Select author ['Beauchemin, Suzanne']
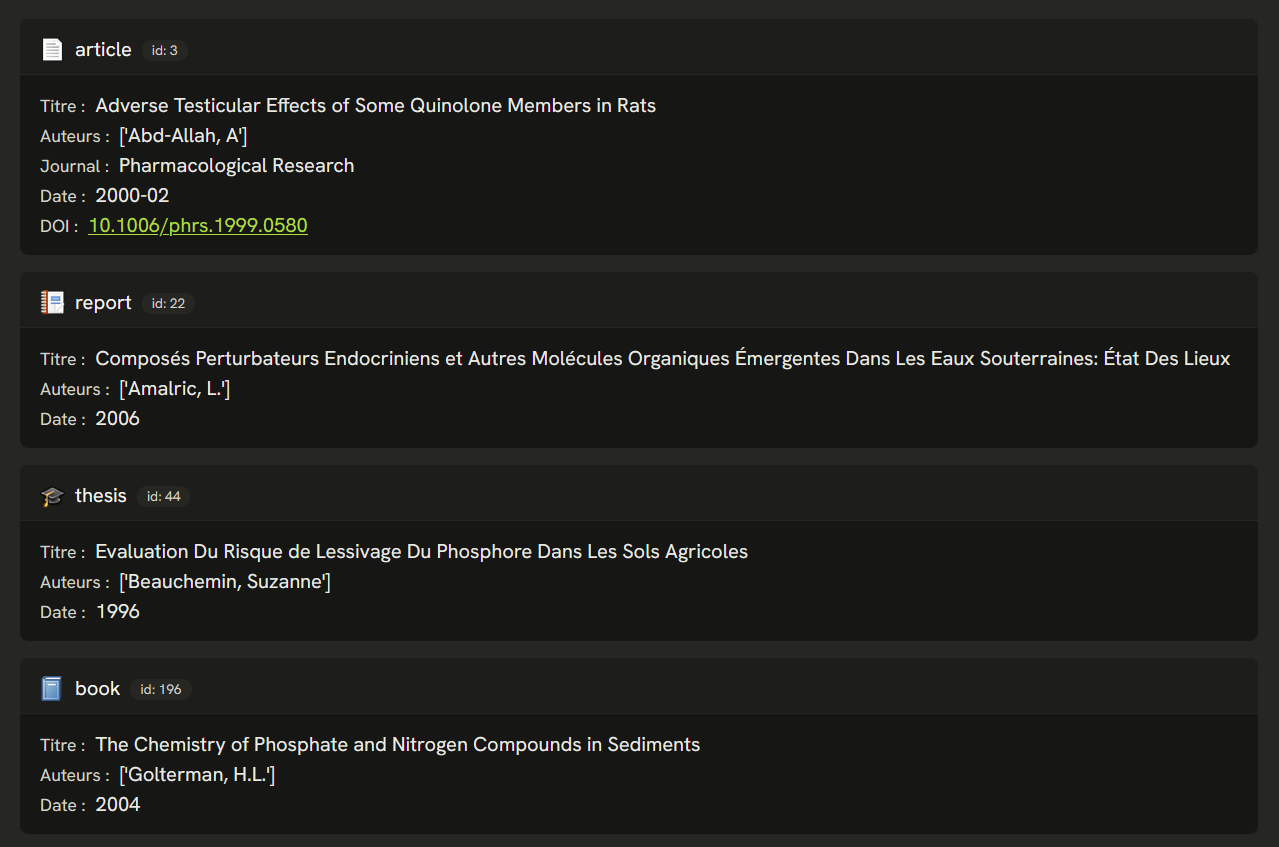Image resolution: width=1279 pixels, height=847 pixels. point(225,582)
